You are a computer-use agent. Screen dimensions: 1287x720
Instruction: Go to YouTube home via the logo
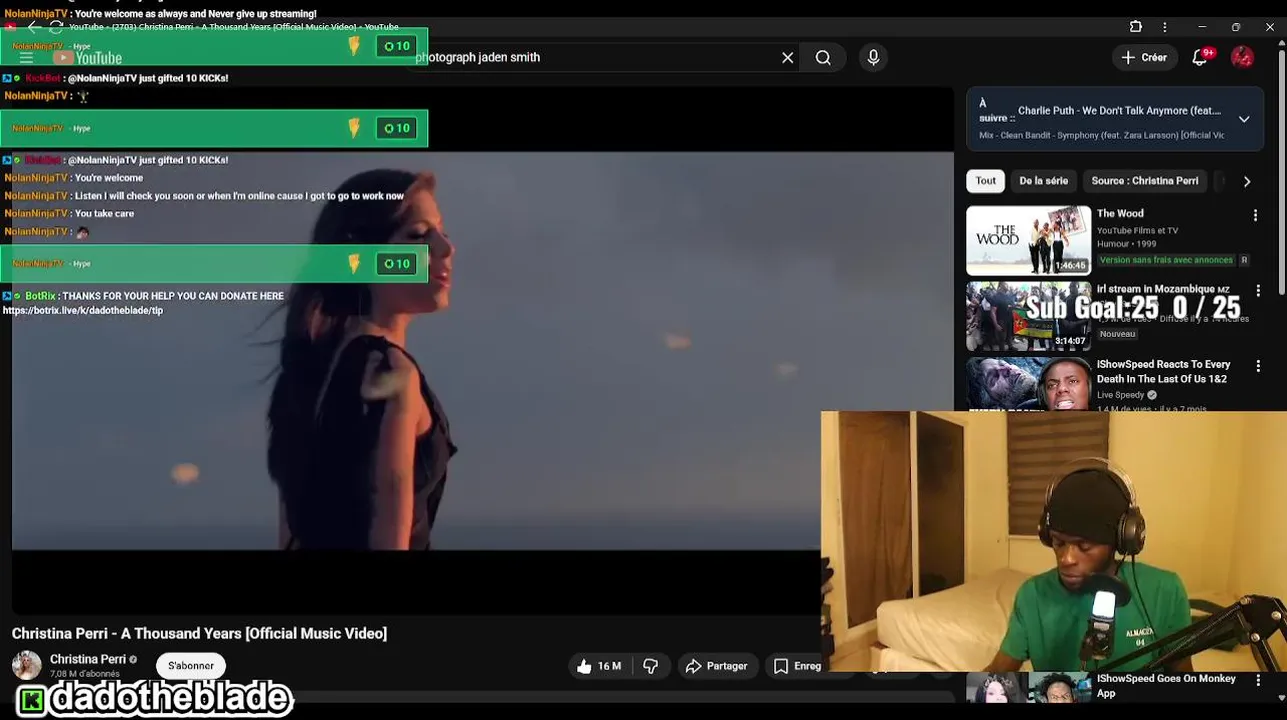click(88, 58)
